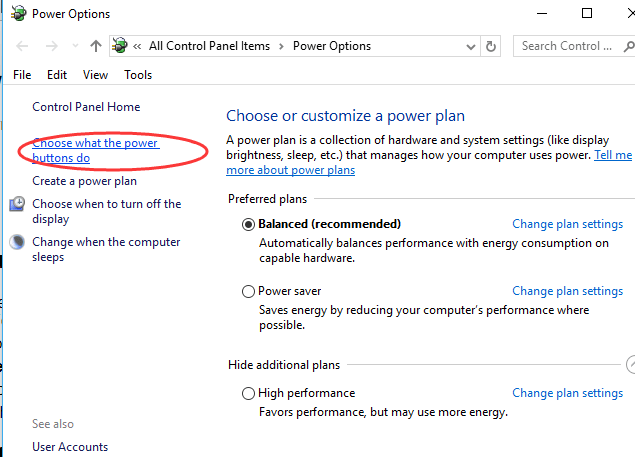The height and width of the screenshot is (457, 635).
Task: Open the Tools menu
Action: (138, 75)
